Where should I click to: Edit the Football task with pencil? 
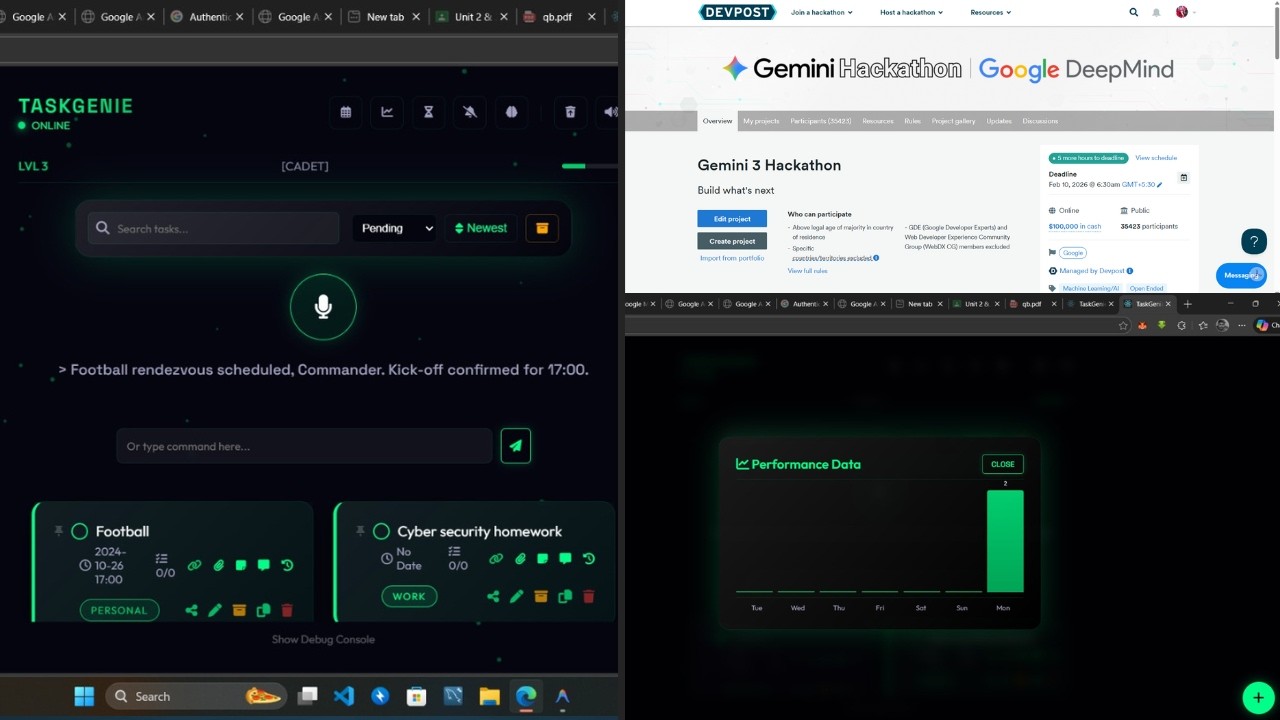pyautogui.click(x=215, y=610)
